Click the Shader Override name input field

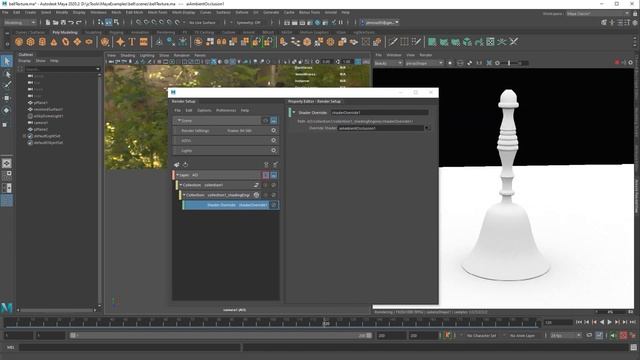click(380, 112)
